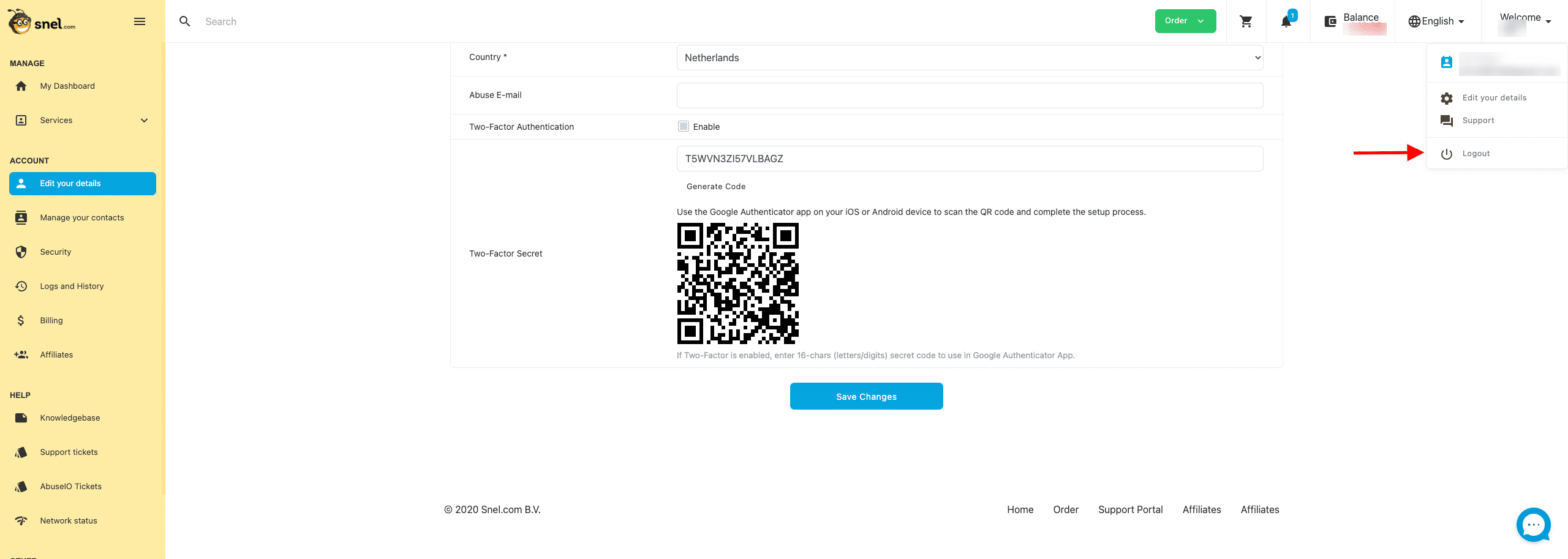Click the Security shield icon
The width and height of the screenshot is (1568, 559).
(x=21, y=252)
